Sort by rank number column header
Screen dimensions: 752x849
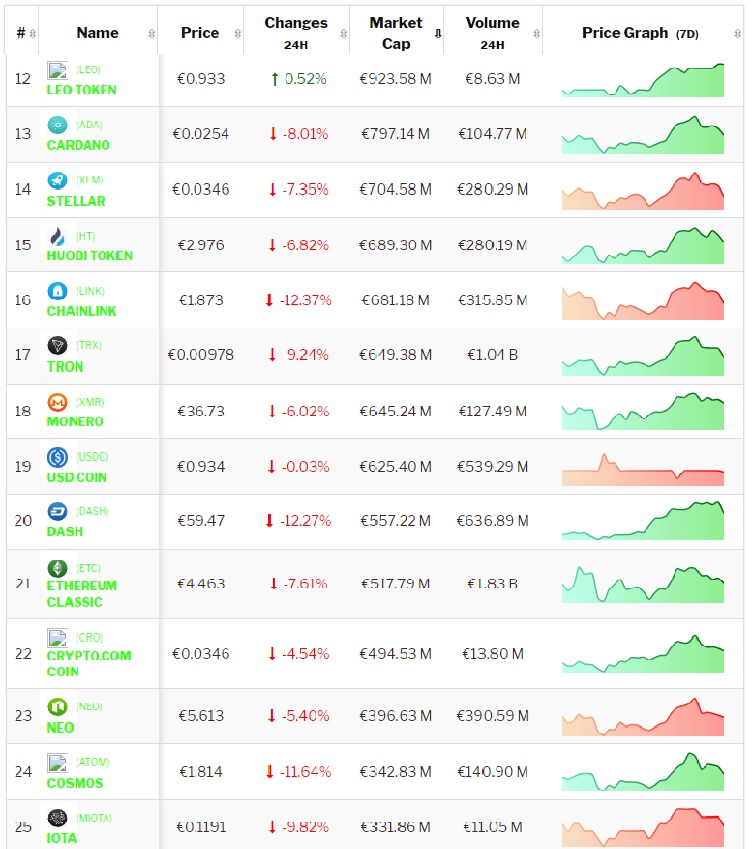pyautogui.click(x=21, y=33)
